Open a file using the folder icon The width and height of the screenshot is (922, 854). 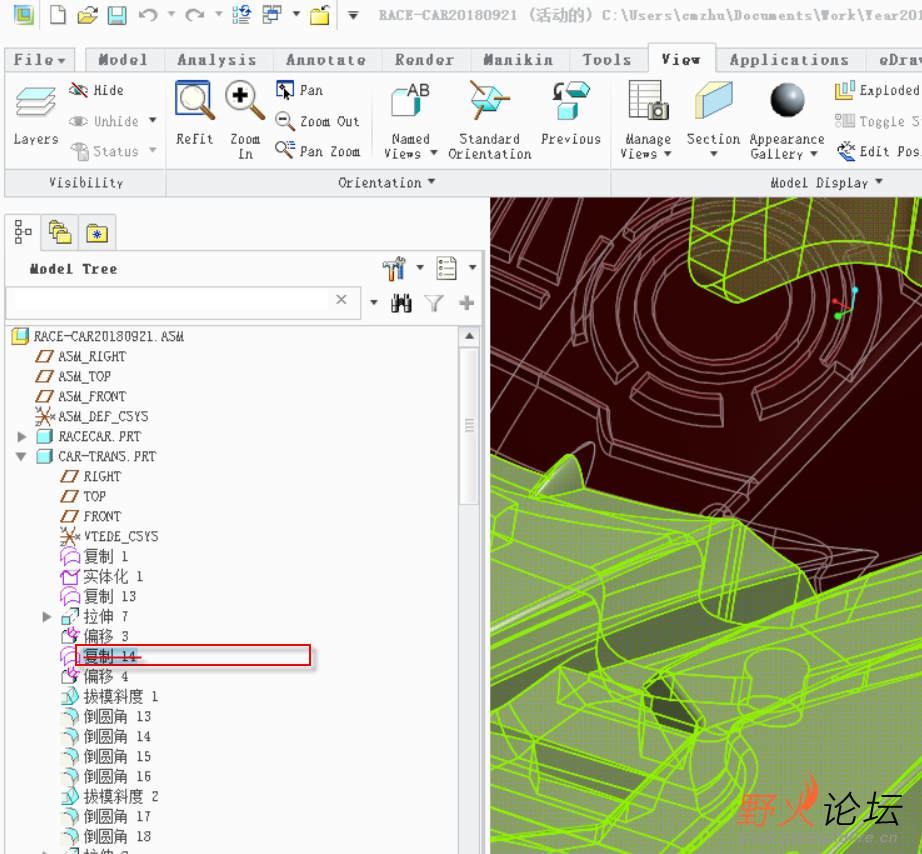click(87, 14)
